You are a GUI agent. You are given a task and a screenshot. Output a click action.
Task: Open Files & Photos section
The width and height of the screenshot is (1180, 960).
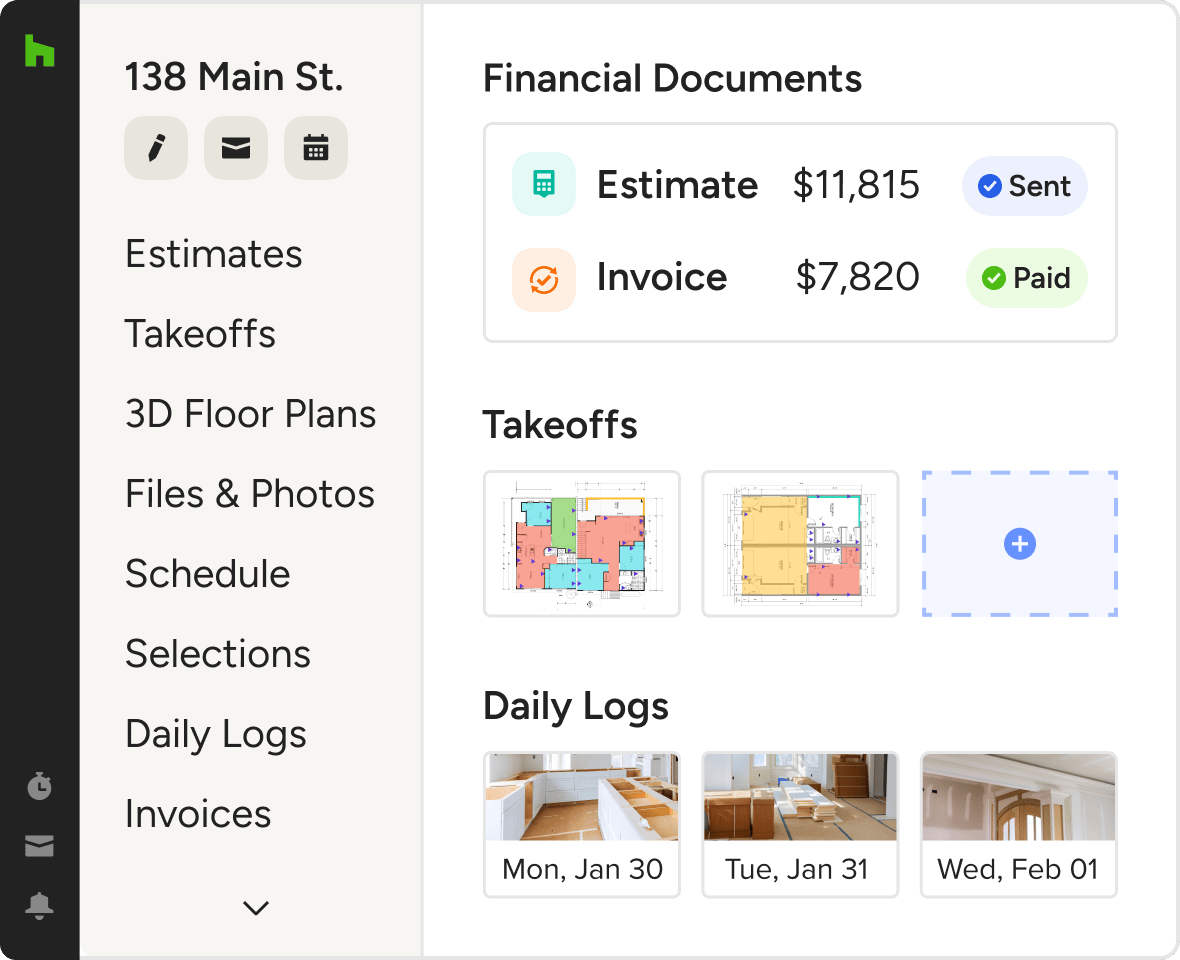tap(250, 494)
